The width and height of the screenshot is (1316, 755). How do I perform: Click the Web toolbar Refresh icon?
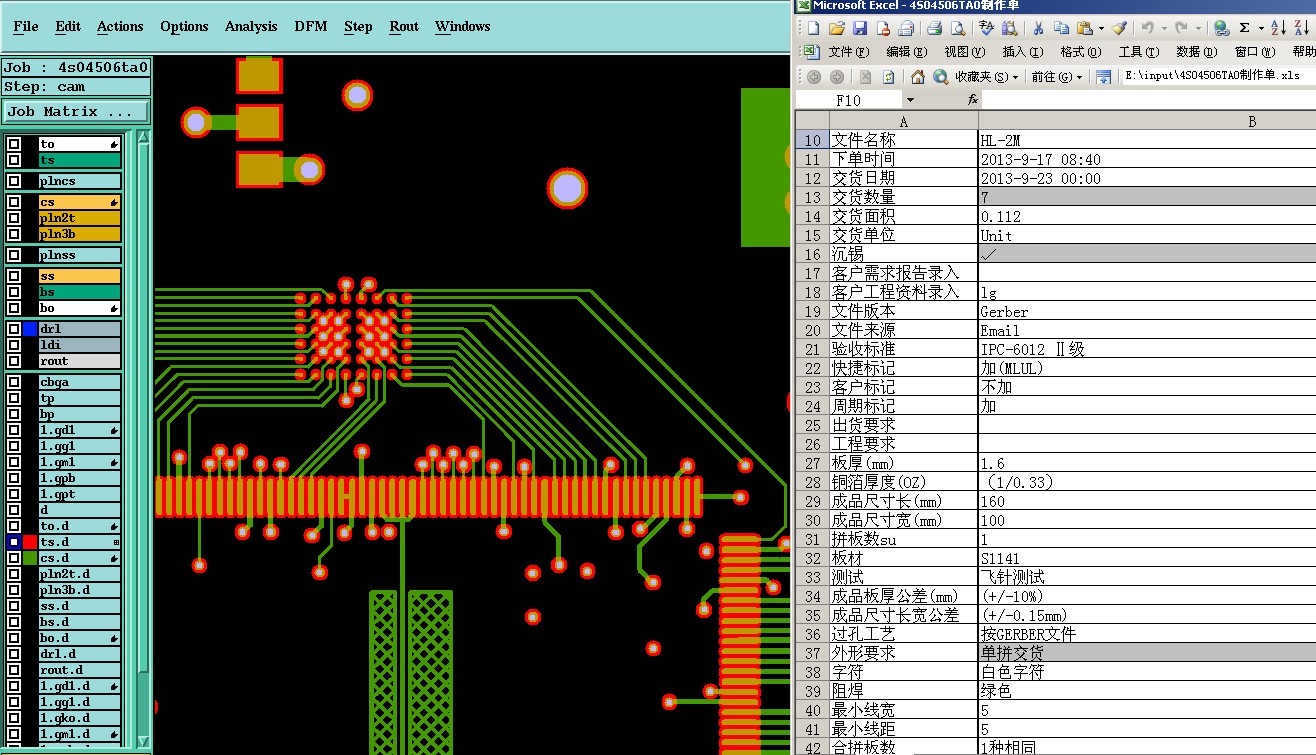[888, 77]
